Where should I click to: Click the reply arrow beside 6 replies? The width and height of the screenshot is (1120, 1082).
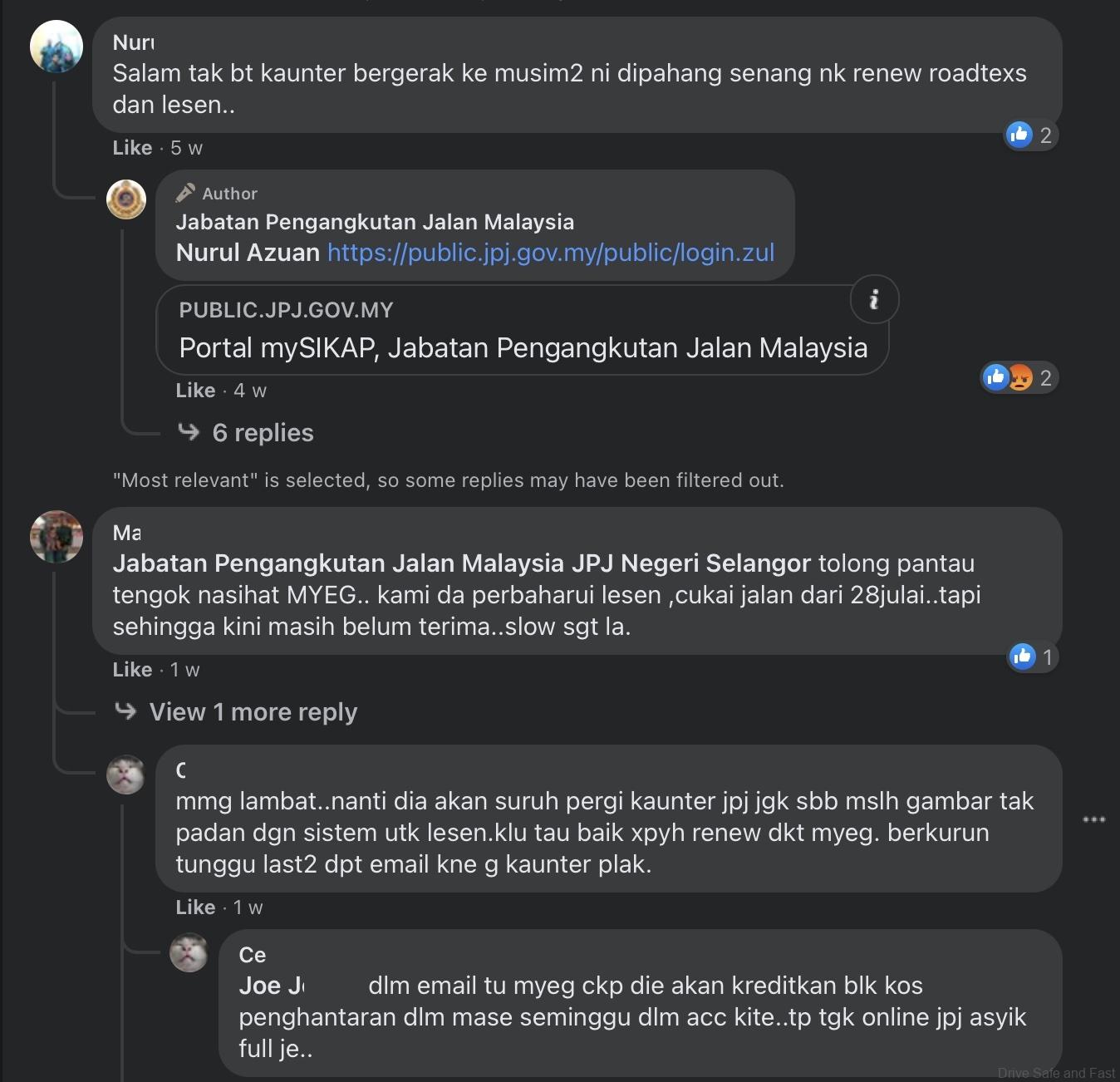[189, 431]
